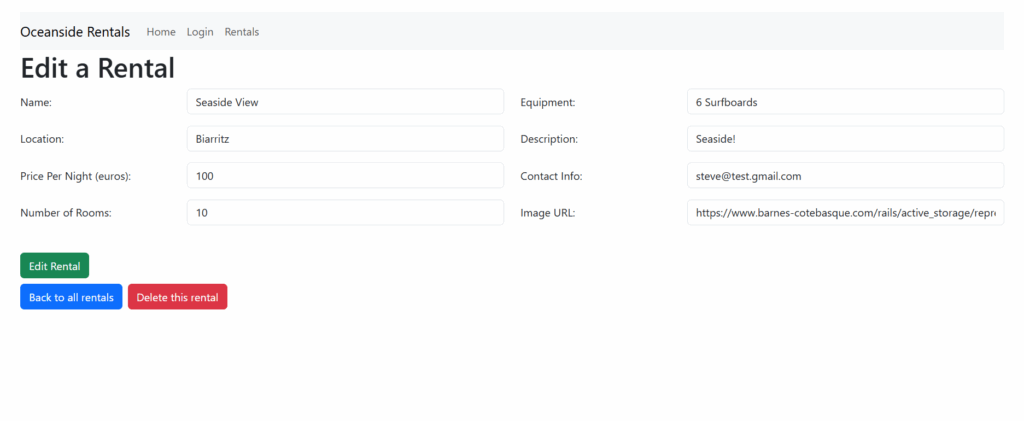Click the Edit a Rental page heading

point(98,69)
